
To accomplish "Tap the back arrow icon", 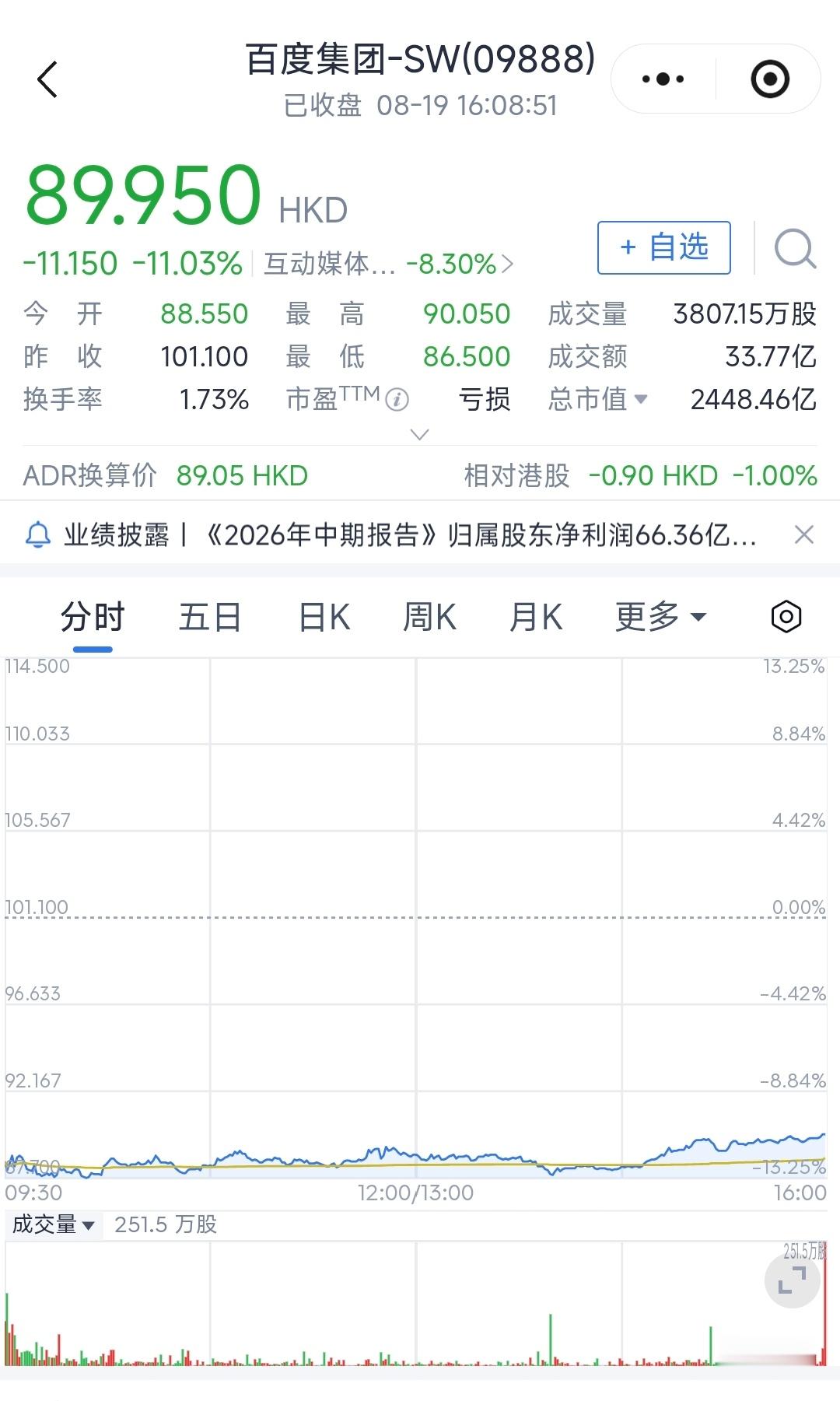I will point(47,79).
